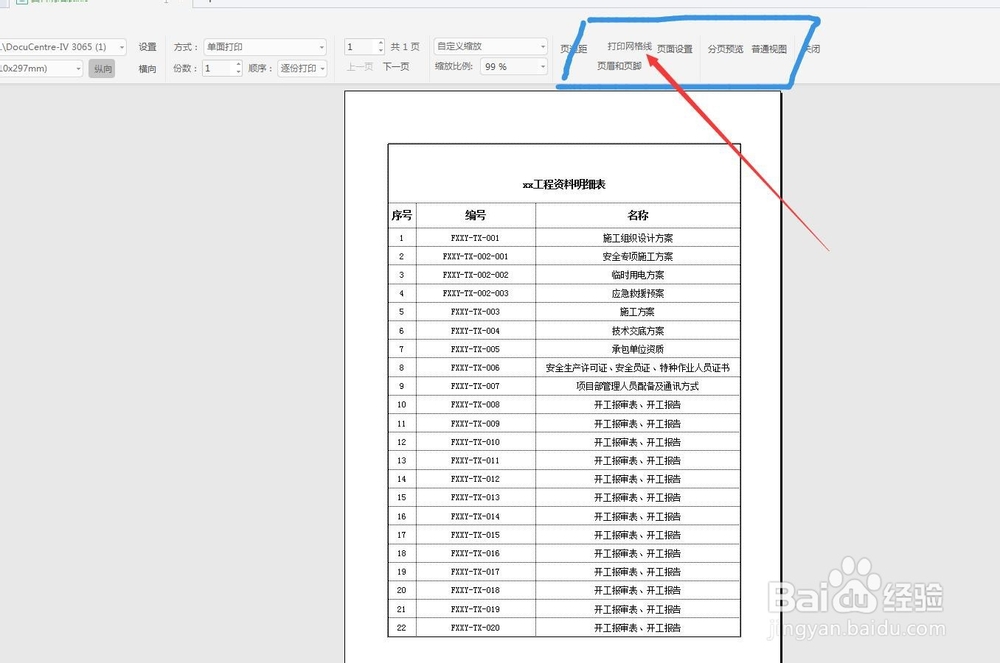This screenshot has width=1000, height=663.
Task: Select 横向 landscape orientation
Action: point(145,68)
